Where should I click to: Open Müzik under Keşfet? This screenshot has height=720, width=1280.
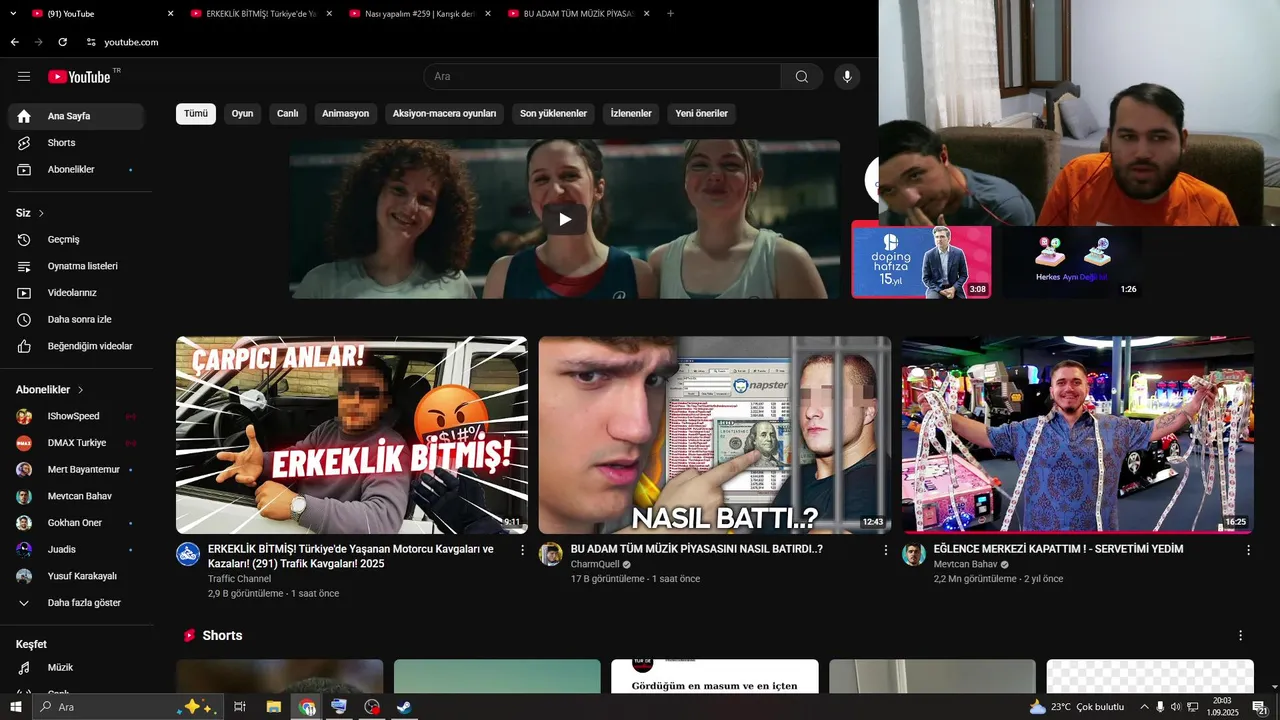(x=76, y=667)
